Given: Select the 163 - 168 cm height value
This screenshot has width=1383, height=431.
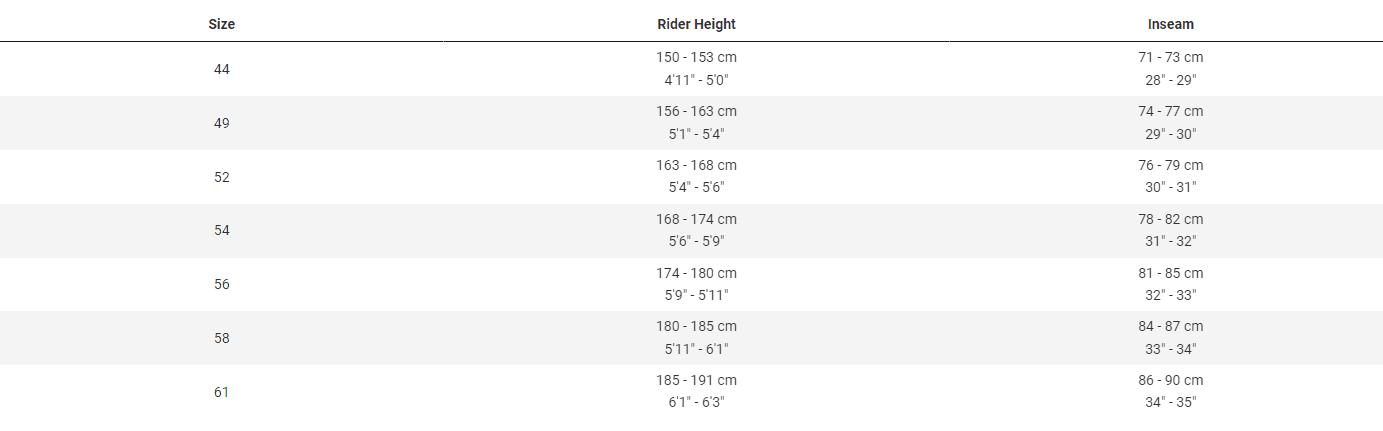Looking at the screenshot, I should pyautogui.click(x=696, y=165).
